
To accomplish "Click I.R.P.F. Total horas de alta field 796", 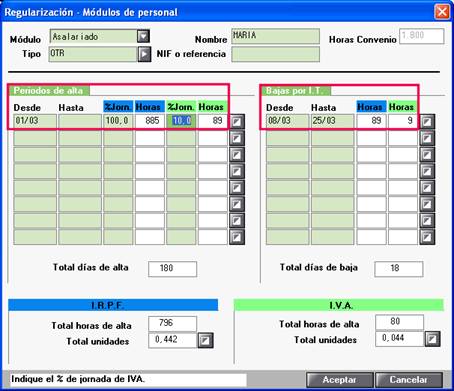I will click(x=172, y=323).
